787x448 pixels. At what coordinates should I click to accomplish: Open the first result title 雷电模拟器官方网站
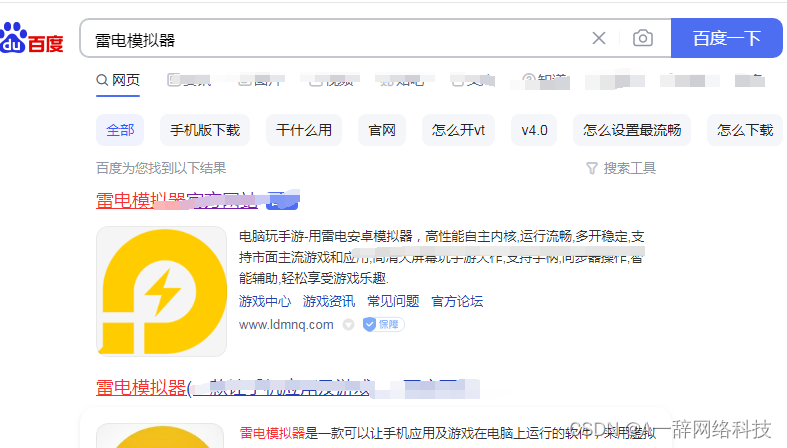point(177,200)
